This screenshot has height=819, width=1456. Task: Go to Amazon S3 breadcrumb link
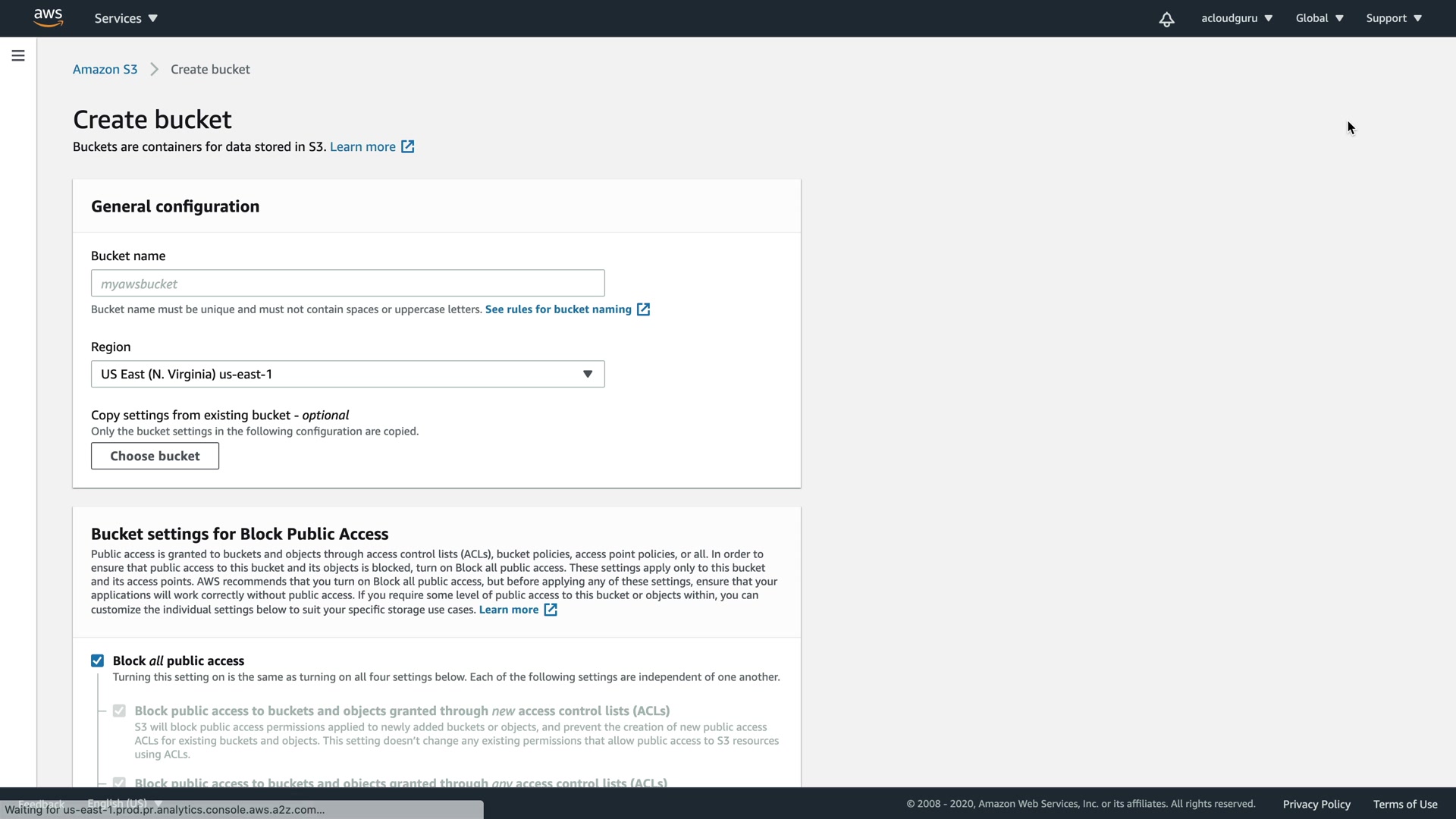[105, 70]
